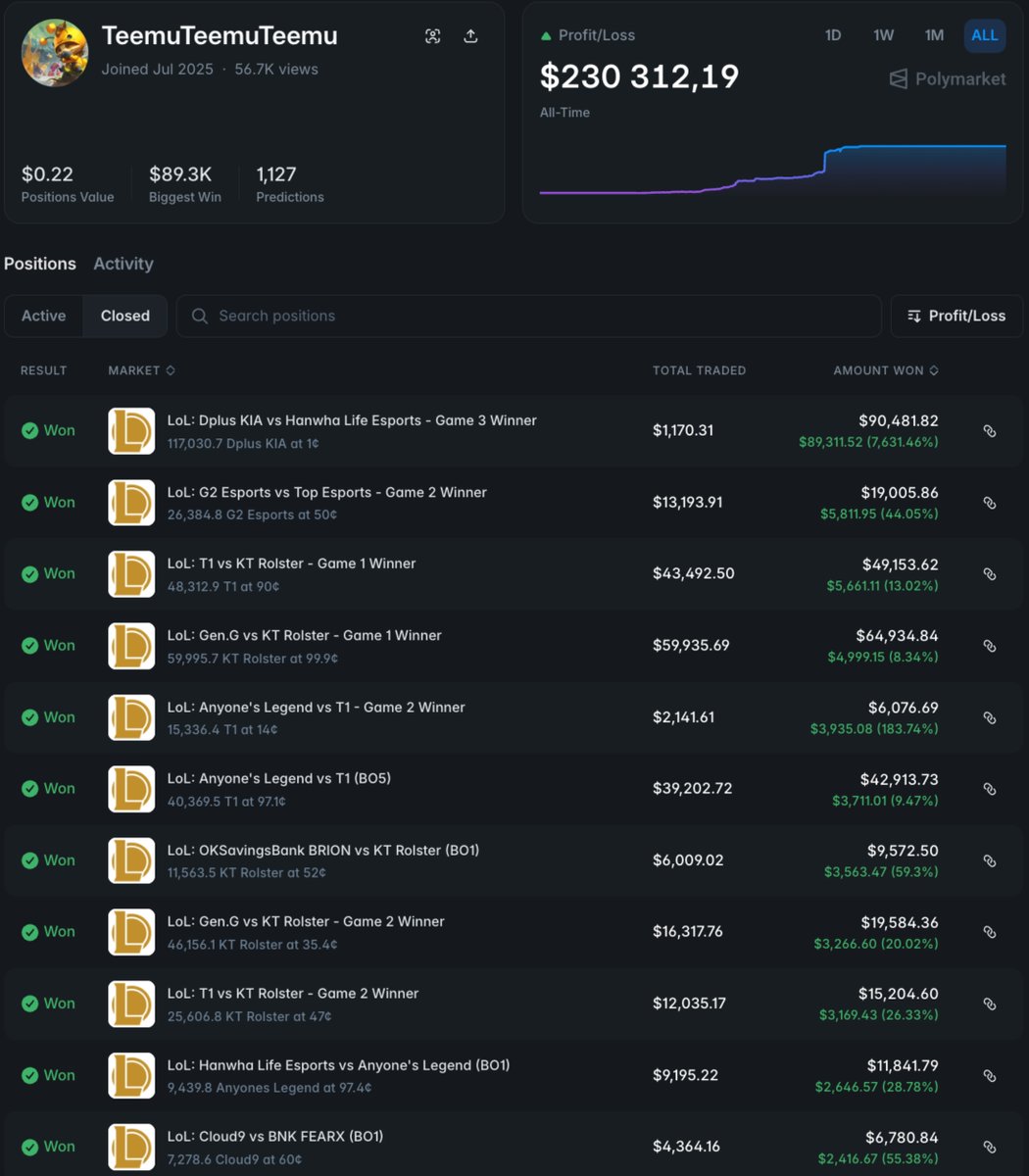This screenshot has width=1029, height=1176.
Task: Open OKSavingsBank BRION vs KT Rolster (BO1) market
Action: tap(323, 851)
